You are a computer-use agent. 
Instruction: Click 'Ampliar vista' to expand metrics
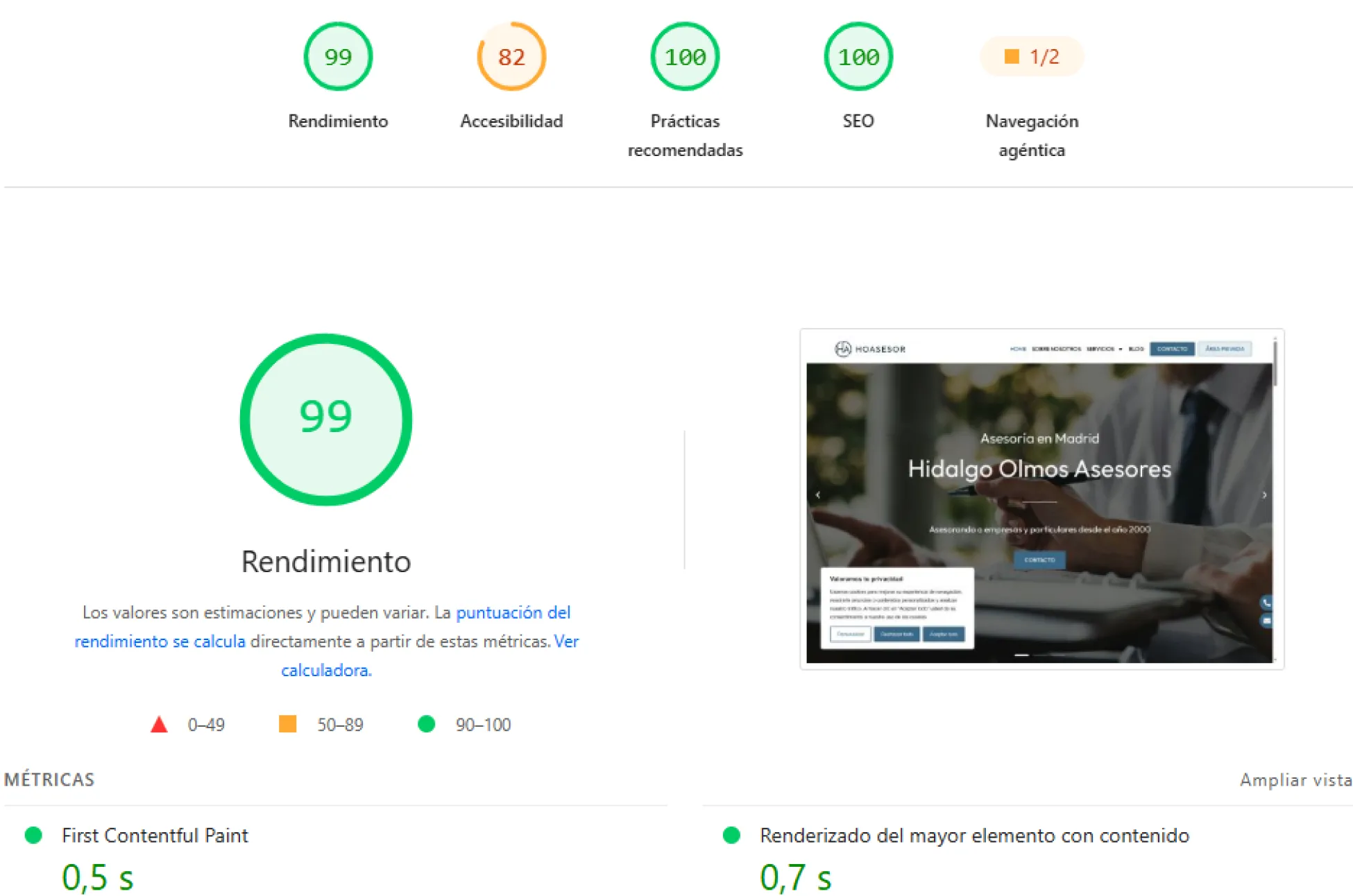1295,779
